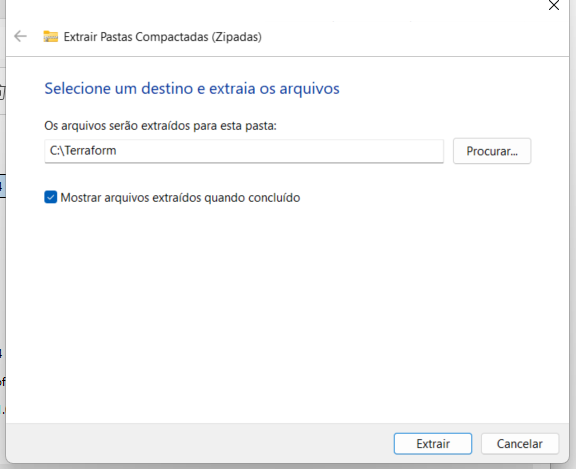Viewport: 576px width, 469px height.
Task: Click the blank title bar area above the header
Action: (x=257, y=9)
